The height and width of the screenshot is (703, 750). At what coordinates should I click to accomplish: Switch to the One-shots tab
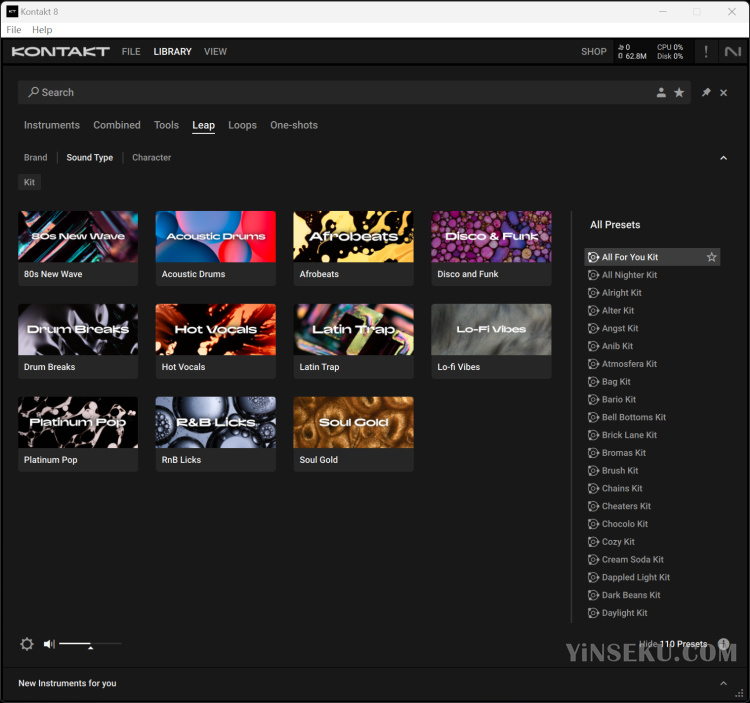click(294, 125)
